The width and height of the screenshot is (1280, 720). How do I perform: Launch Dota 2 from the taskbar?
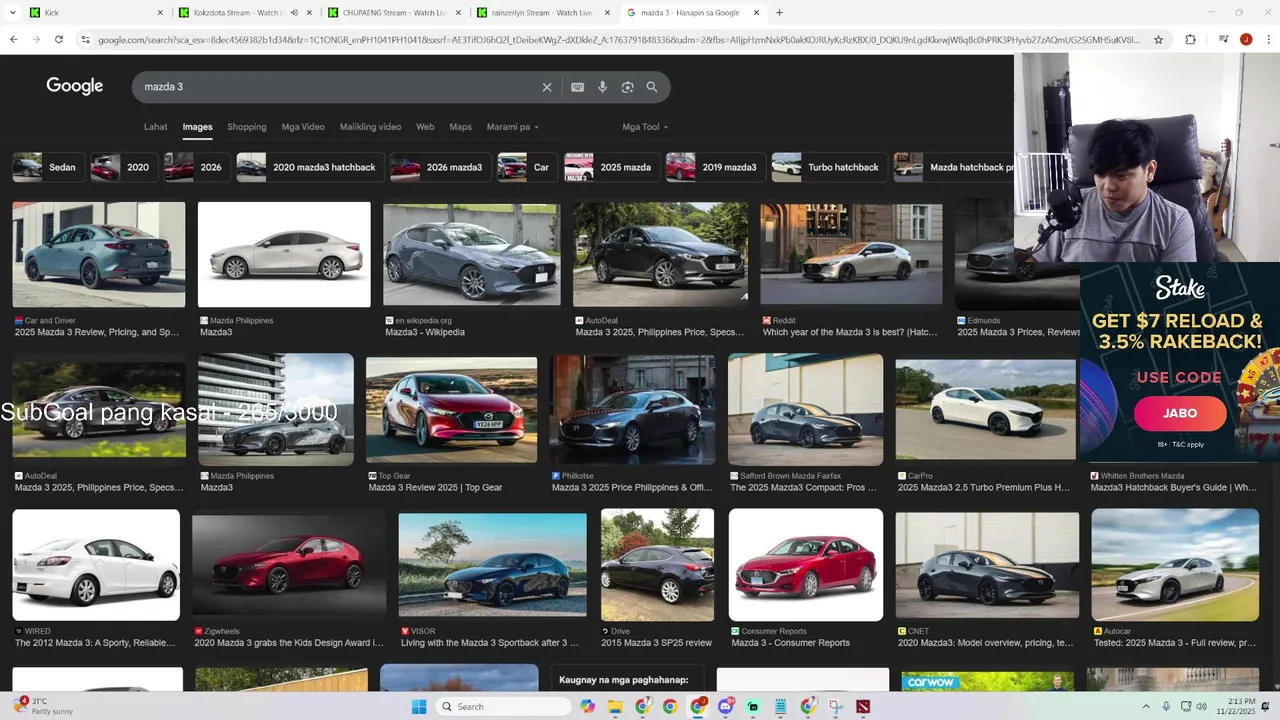[863, 707]
